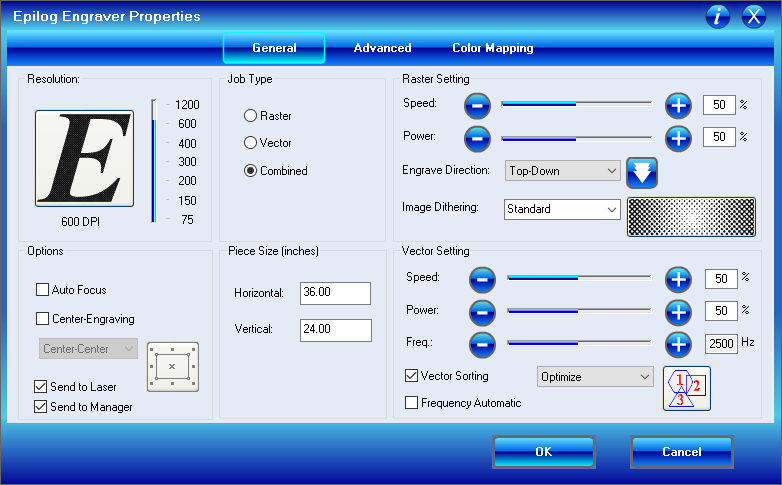Click the vector sorting order icon
Viewport: 782px width, 485px height.
click(687, 389)
